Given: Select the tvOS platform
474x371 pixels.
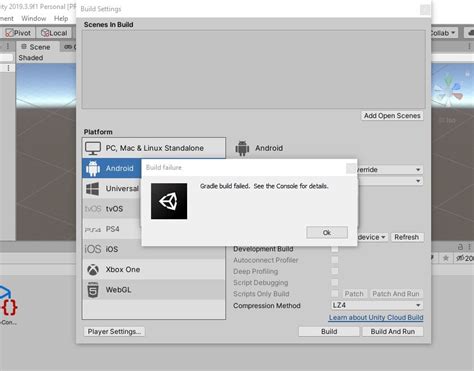Looking at the screenshot, I should (x=112, y=209).
